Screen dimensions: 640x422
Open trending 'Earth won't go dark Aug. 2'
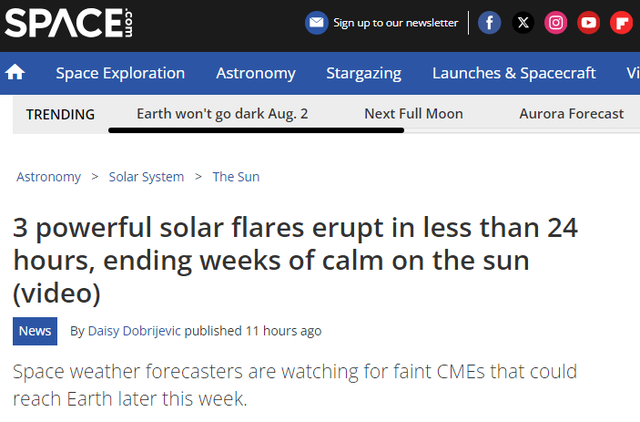[x=222, y=114]
